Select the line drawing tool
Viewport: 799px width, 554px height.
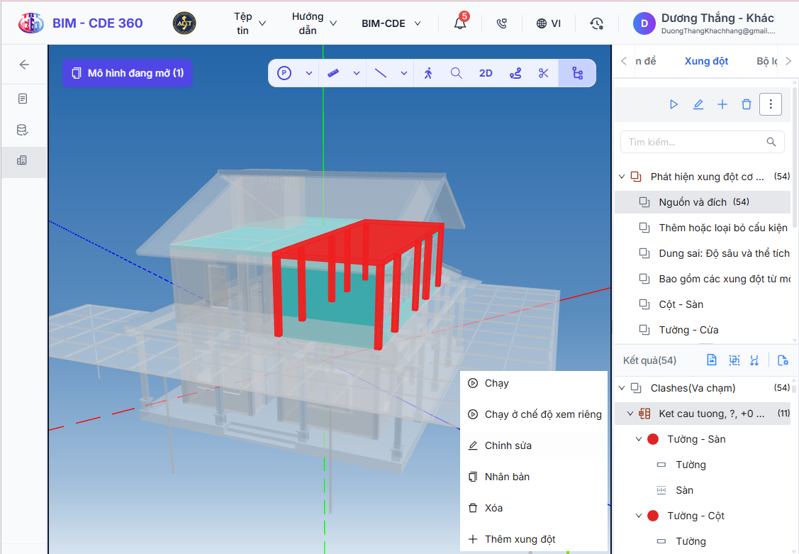[x=380, y=73]
